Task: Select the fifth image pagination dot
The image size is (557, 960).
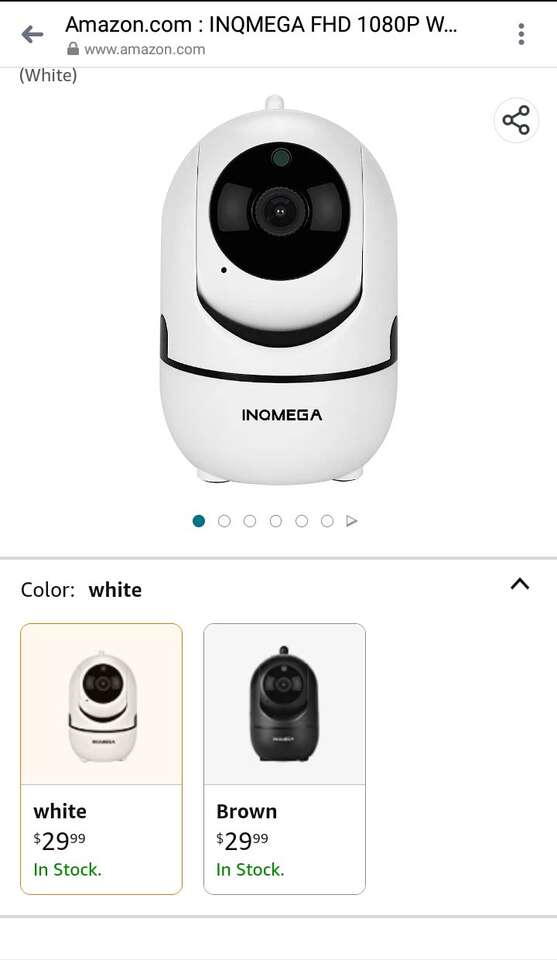Action: [301, 521]
